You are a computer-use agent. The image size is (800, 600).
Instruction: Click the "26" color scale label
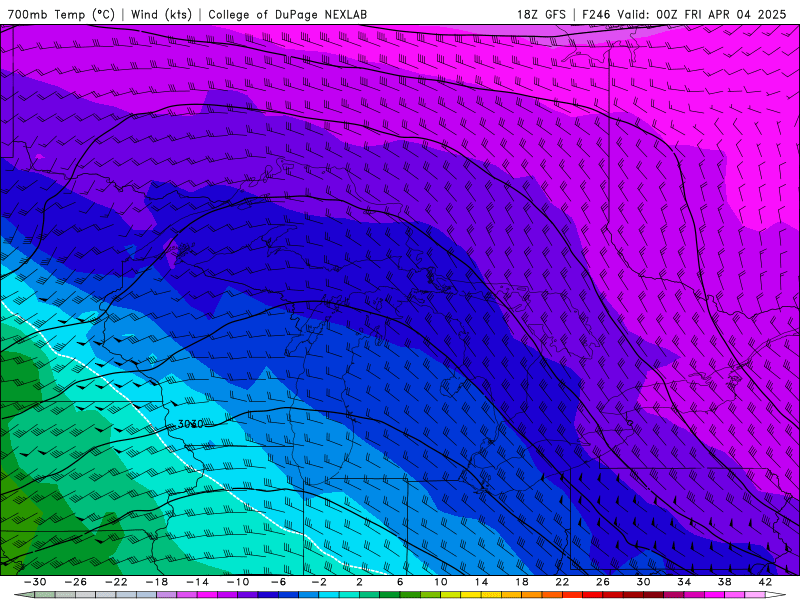[603, 582]
